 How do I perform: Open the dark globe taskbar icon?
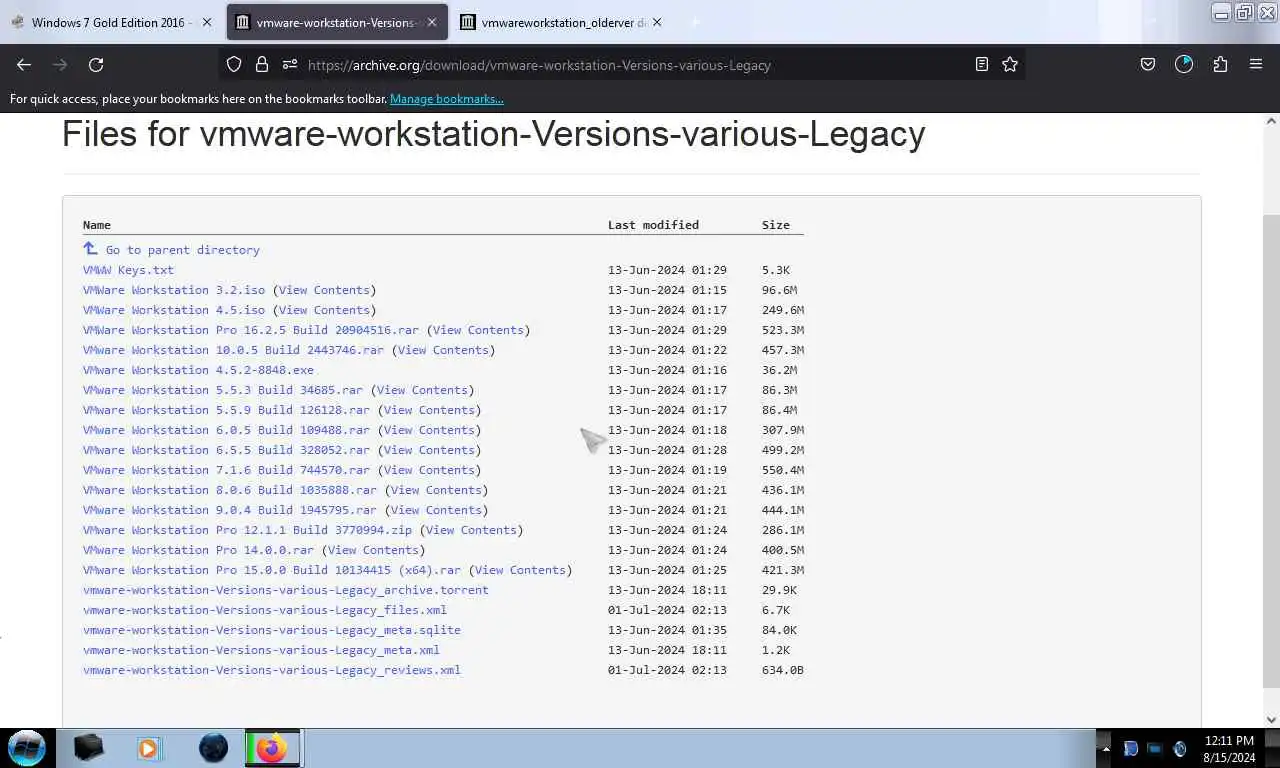213,748
